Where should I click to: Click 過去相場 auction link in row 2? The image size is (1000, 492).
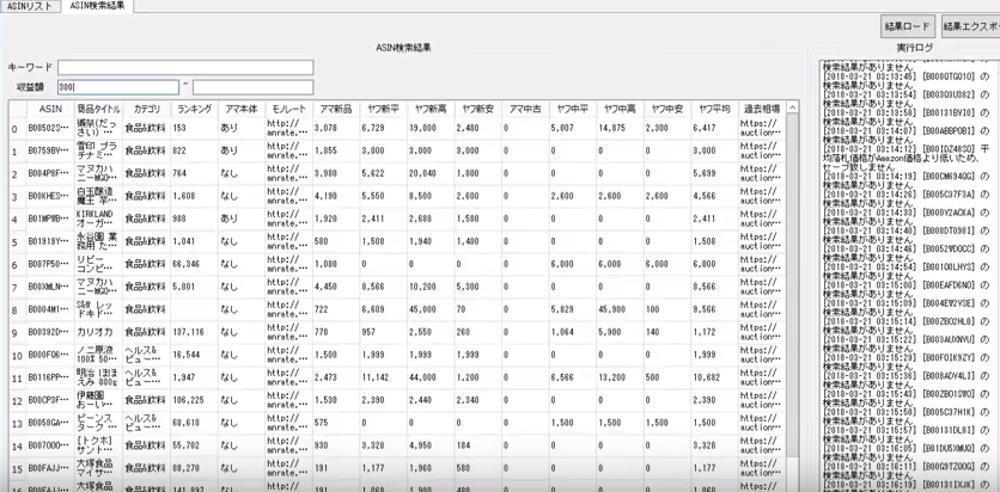(x=763, y=174)
